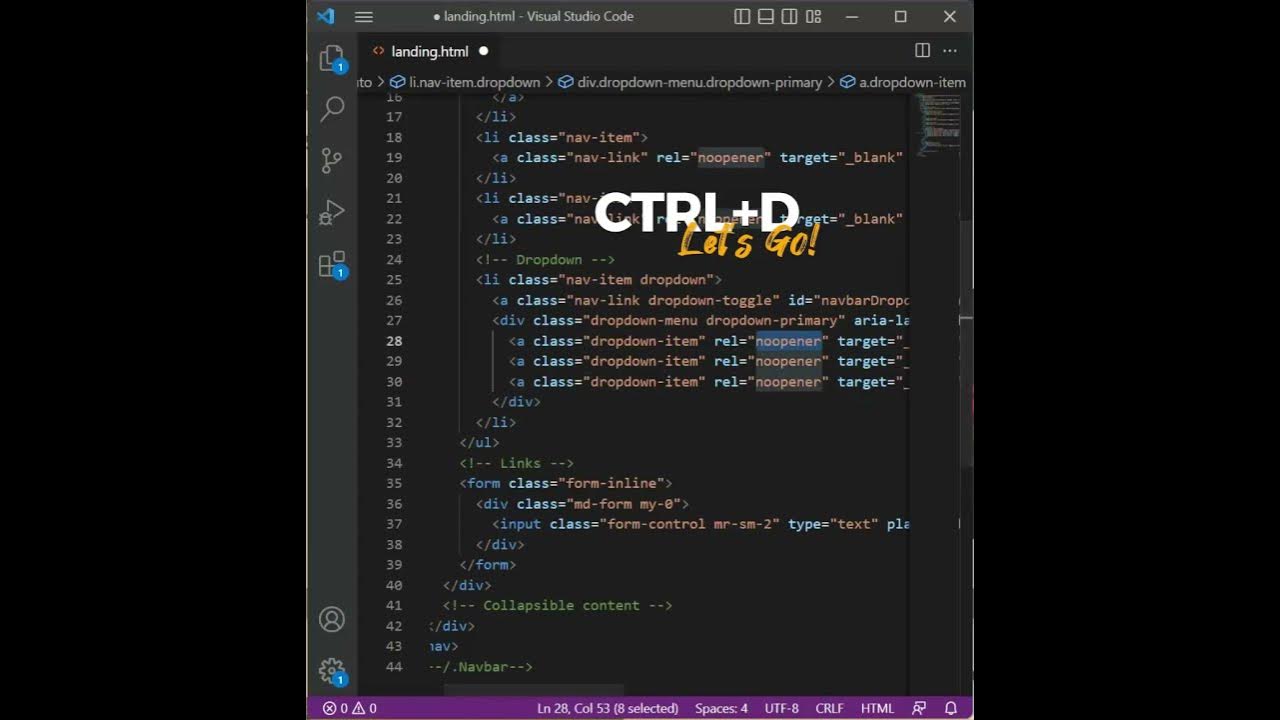The image size is (1280, 720).
Task: Open the Explorer view in activity bar
Action: tap(332, 59)
